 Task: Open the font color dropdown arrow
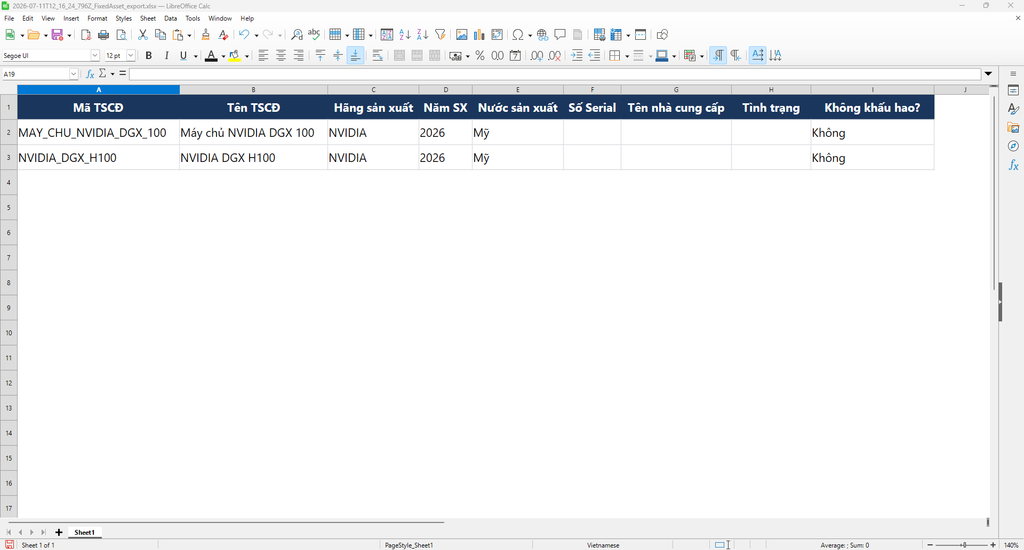pos(223,56)
